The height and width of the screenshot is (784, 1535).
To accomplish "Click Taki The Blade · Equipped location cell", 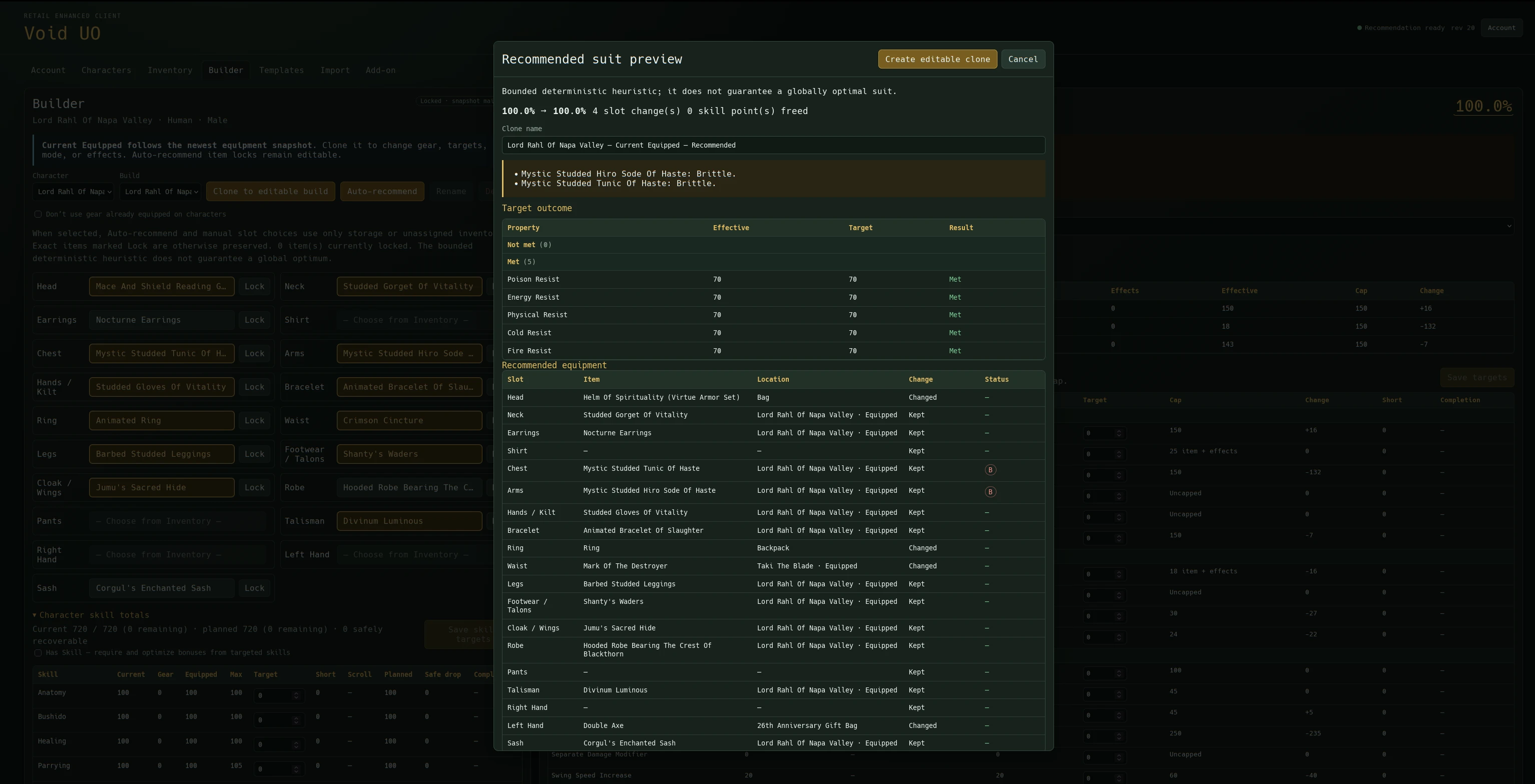I will pyautogui.click(x=807, y=566).
